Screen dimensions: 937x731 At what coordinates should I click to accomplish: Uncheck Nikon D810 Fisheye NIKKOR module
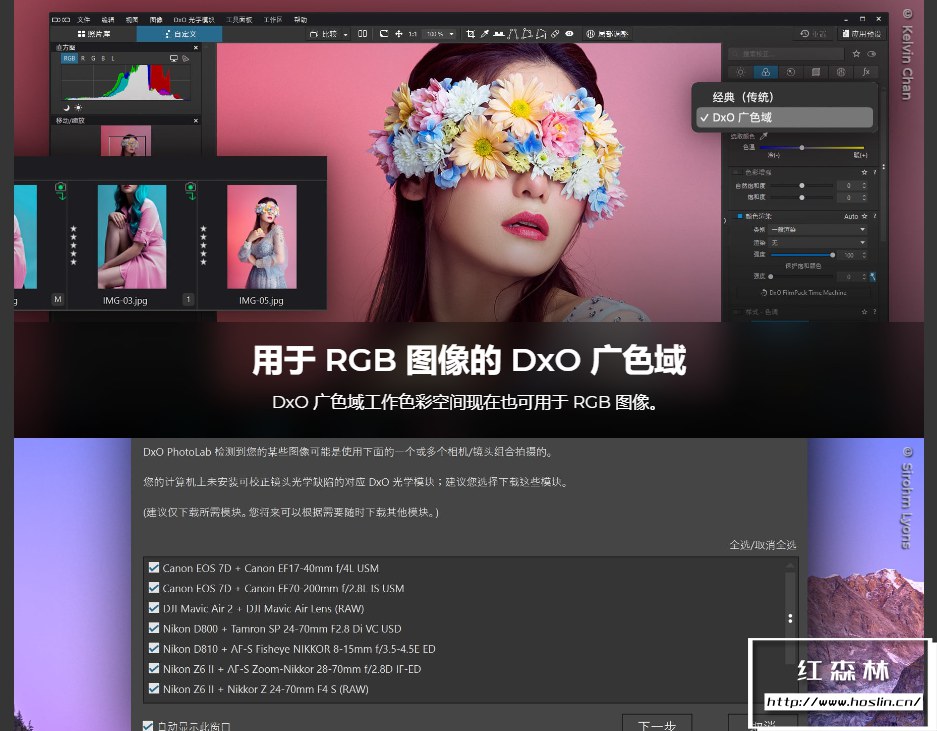click(154, 648)
